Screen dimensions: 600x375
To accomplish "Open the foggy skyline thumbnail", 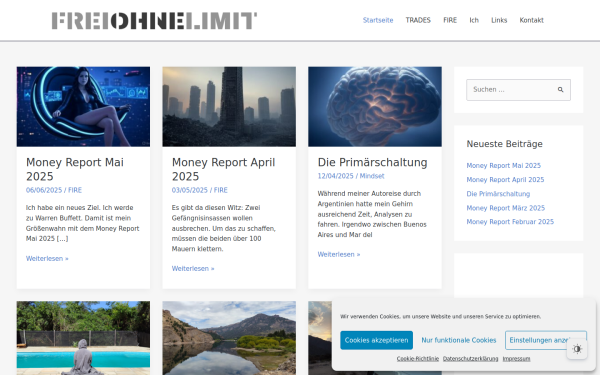I will (x=229, y=107).
